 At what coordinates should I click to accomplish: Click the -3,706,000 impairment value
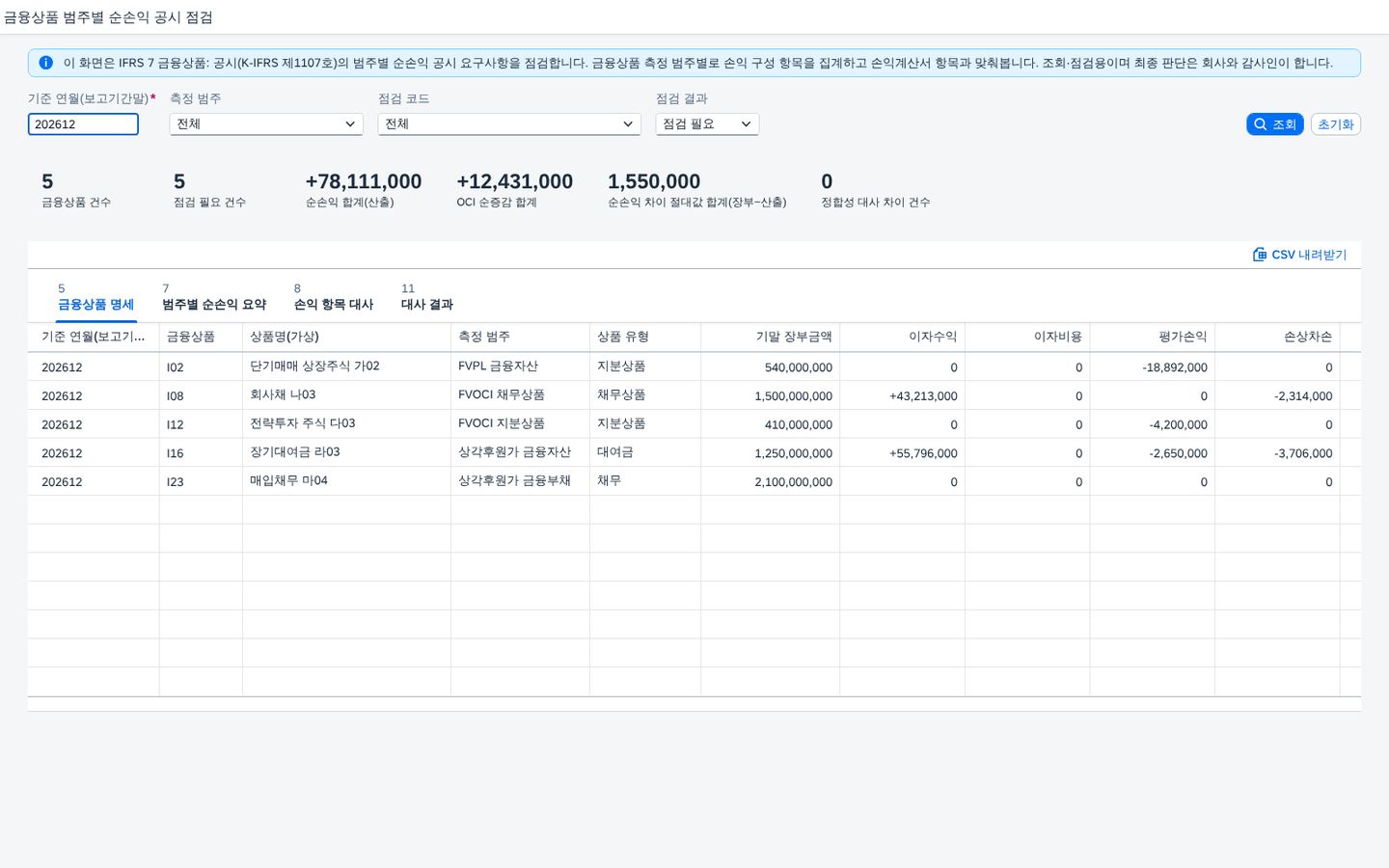tap(1303, 453)
